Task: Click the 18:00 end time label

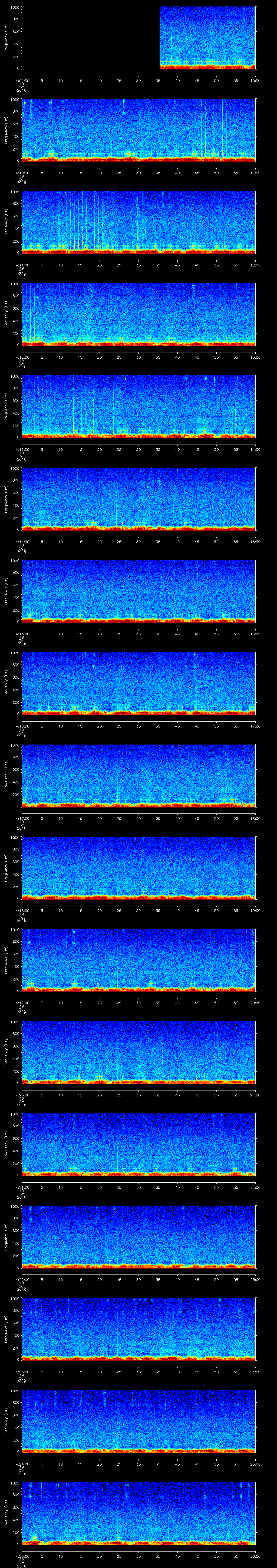Action: tap(255, 818)
